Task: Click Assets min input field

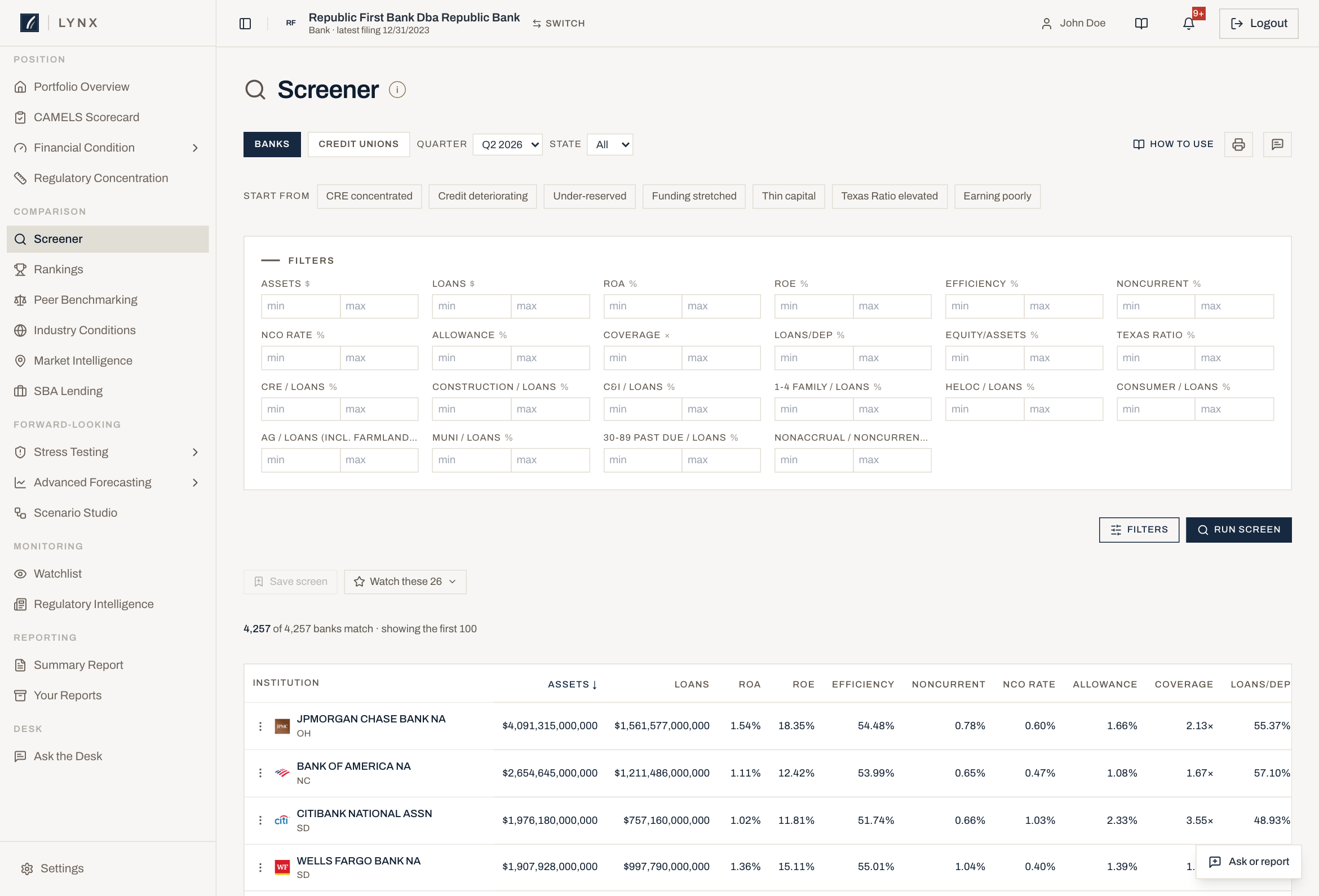Action: tap(300, 306)
